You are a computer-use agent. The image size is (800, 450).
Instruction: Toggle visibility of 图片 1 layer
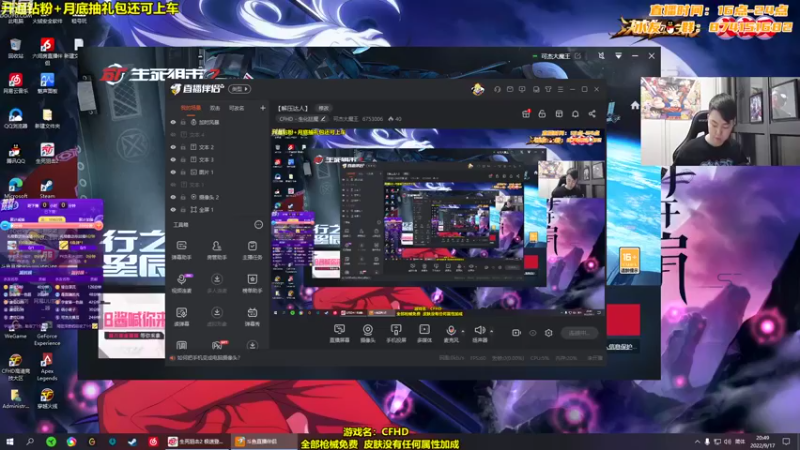[173, 172]
